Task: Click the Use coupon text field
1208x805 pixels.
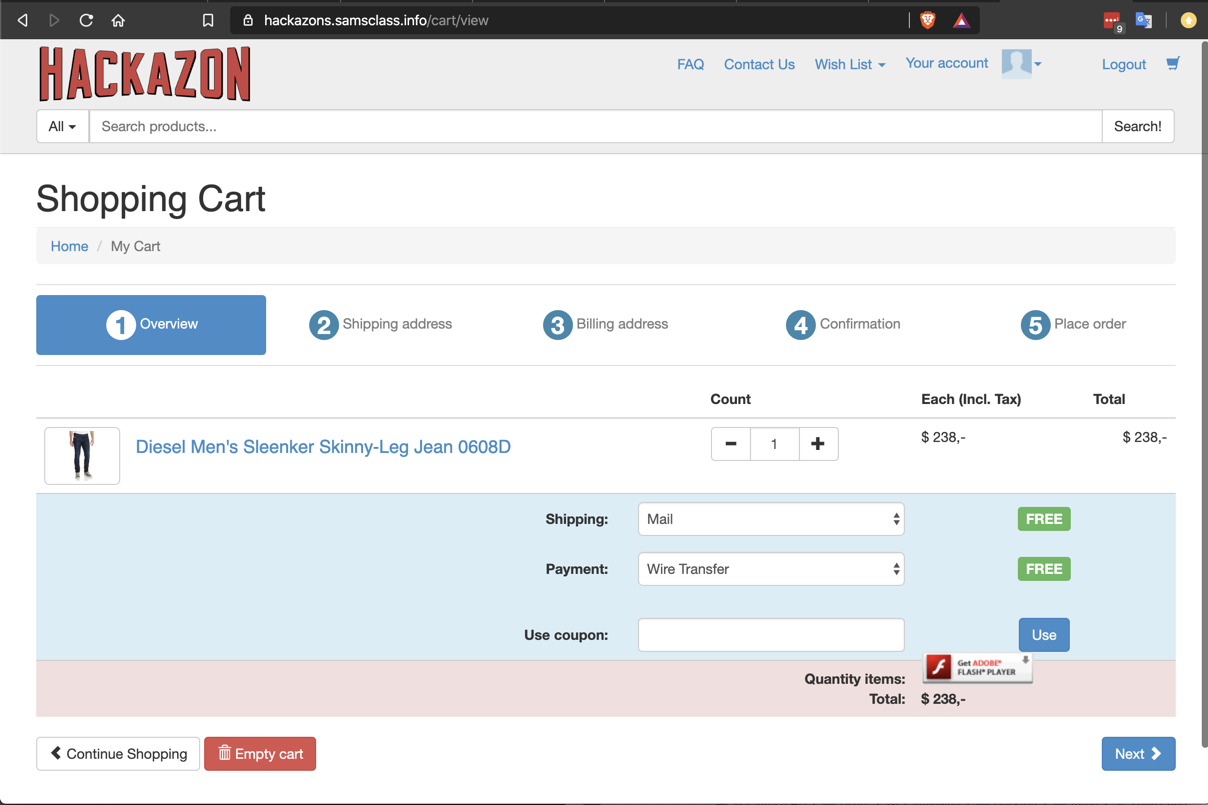Action: 771,635
